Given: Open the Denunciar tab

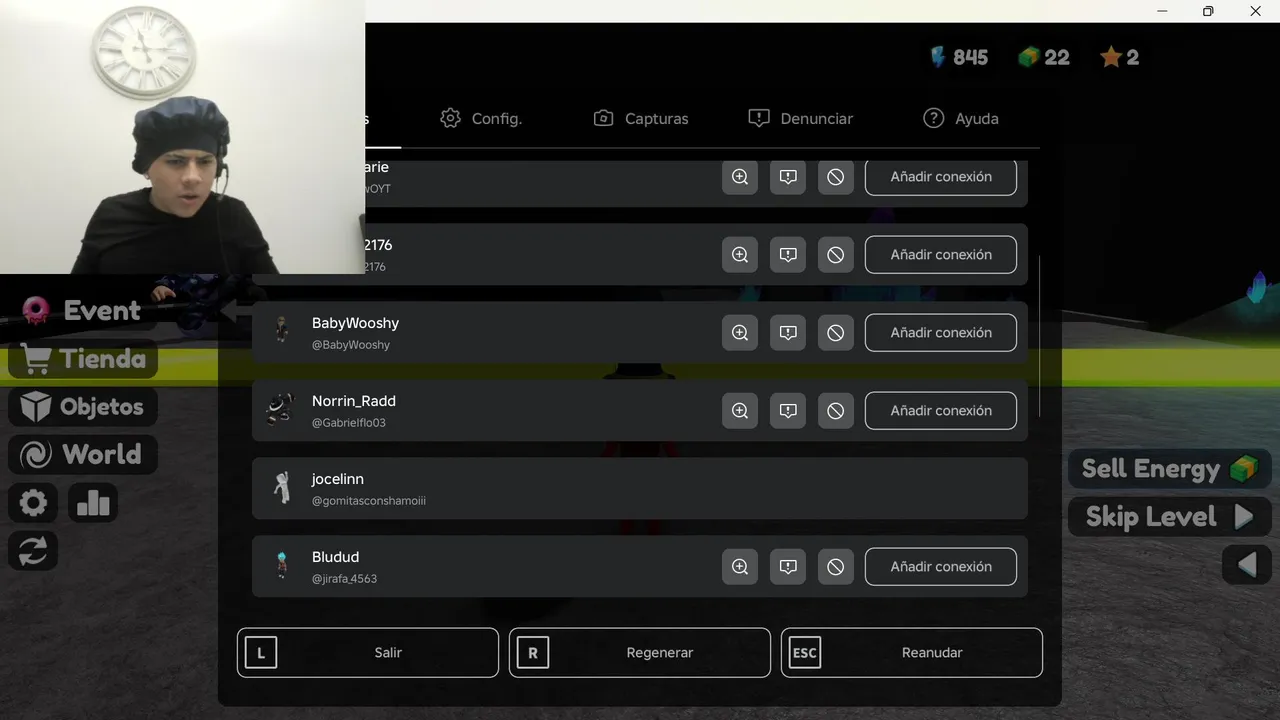Looking at the screenshot, I should pos(801,118).
